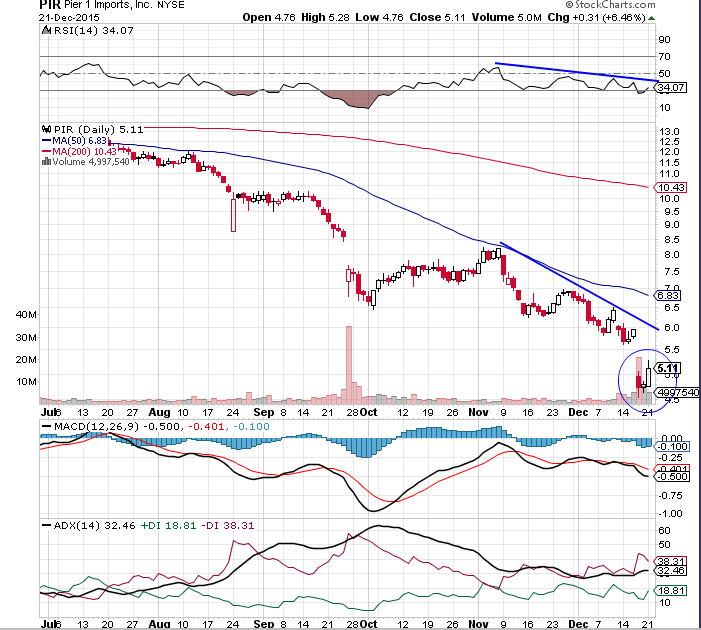701x630 pixels.
Task: Click the boxed 4997540 volume label on the right
Action: pyautogui.click(x=677, y=393)
